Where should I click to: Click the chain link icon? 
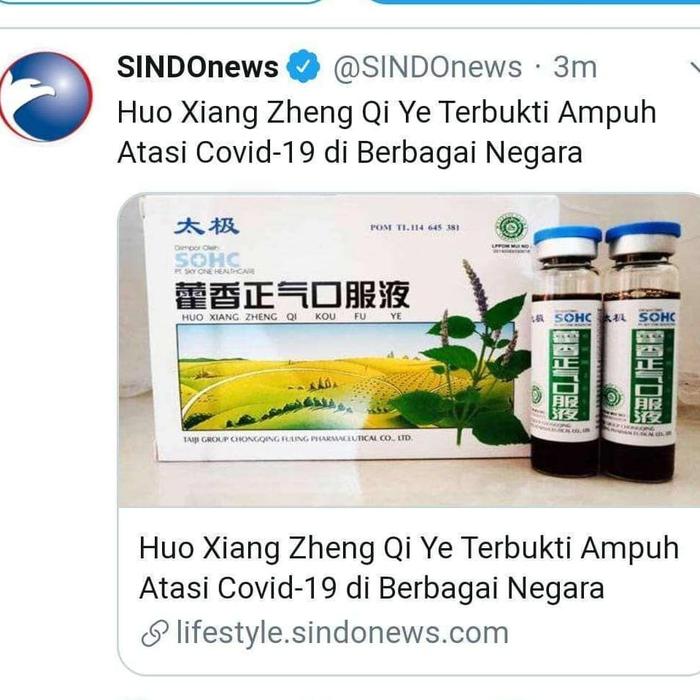(x=155, y=633)
